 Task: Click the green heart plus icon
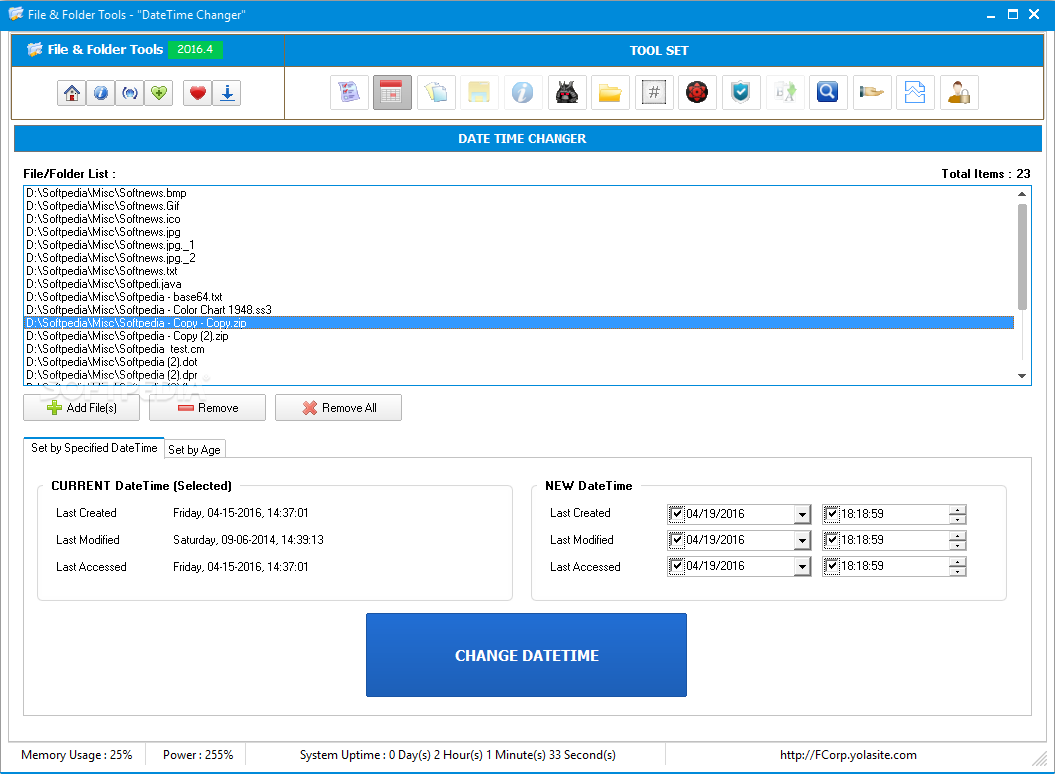159,93
